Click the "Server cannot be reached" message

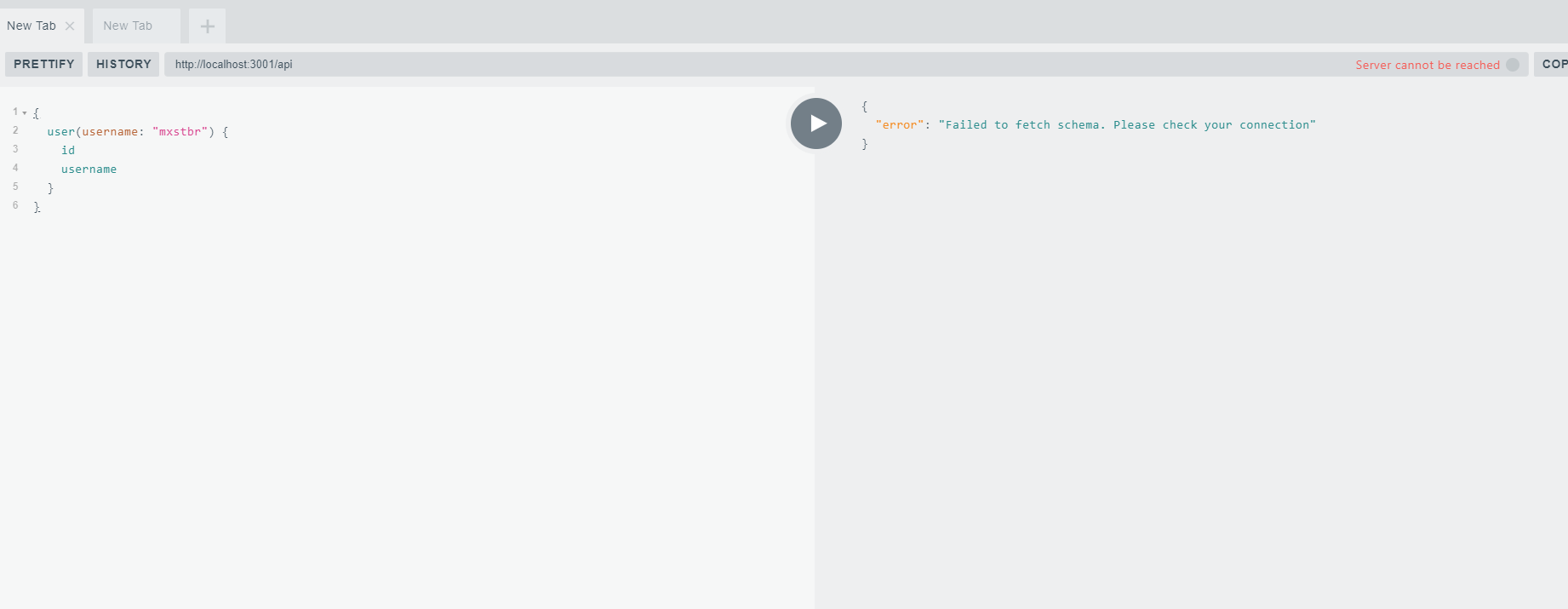tap(1428, 65)
